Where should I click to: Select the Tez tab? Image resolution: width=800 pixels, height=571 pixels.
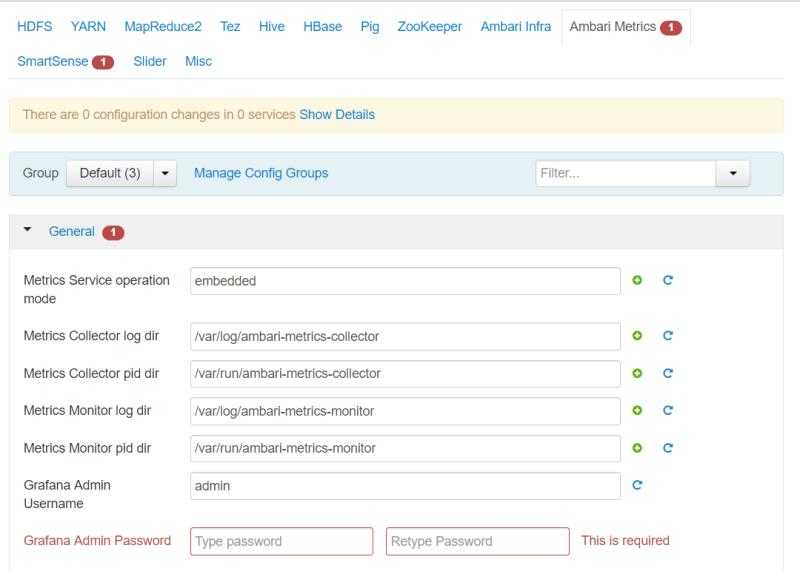click(230, 27)
